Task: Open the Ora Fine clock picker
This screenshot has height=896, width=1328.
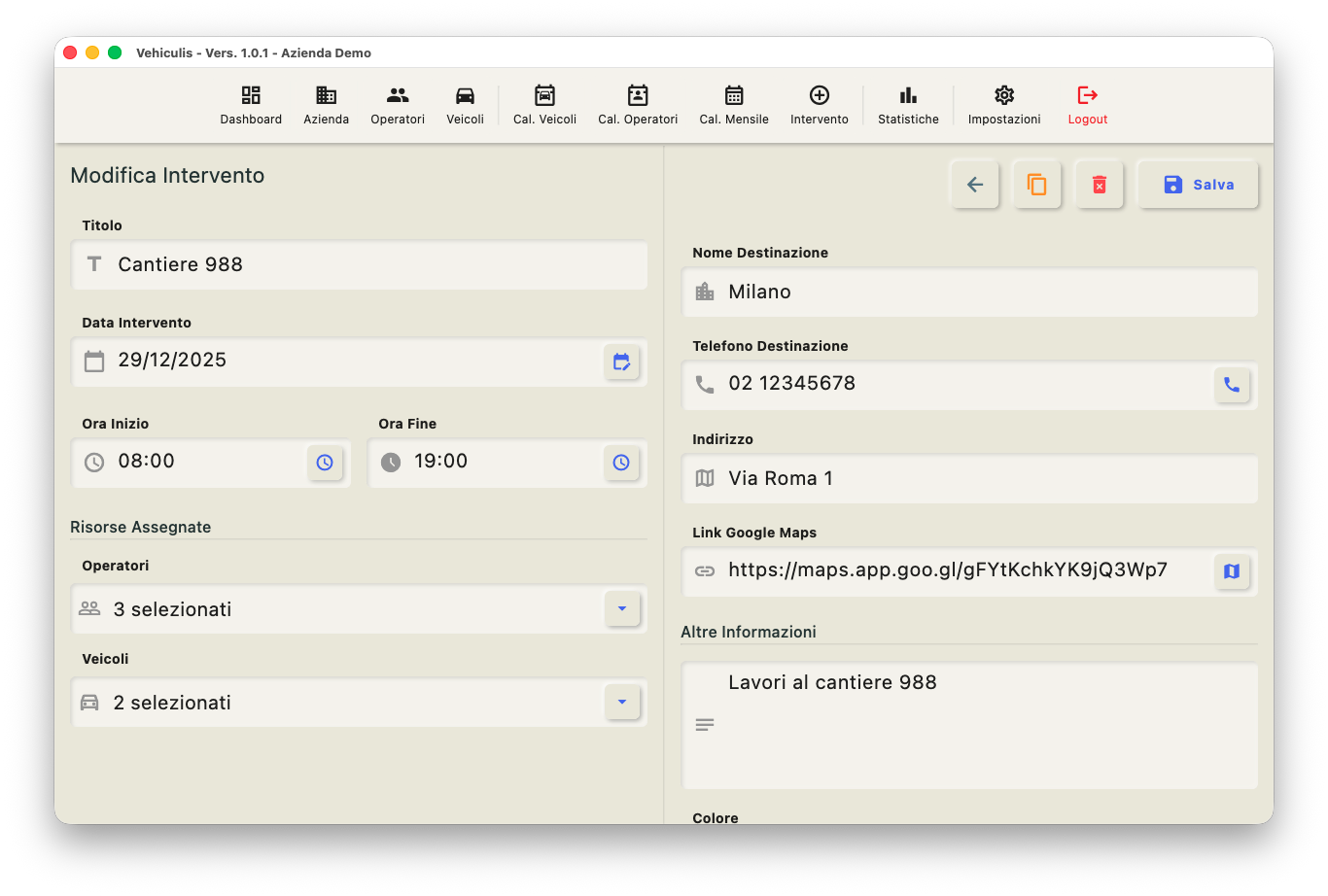Action: point(621,463)
